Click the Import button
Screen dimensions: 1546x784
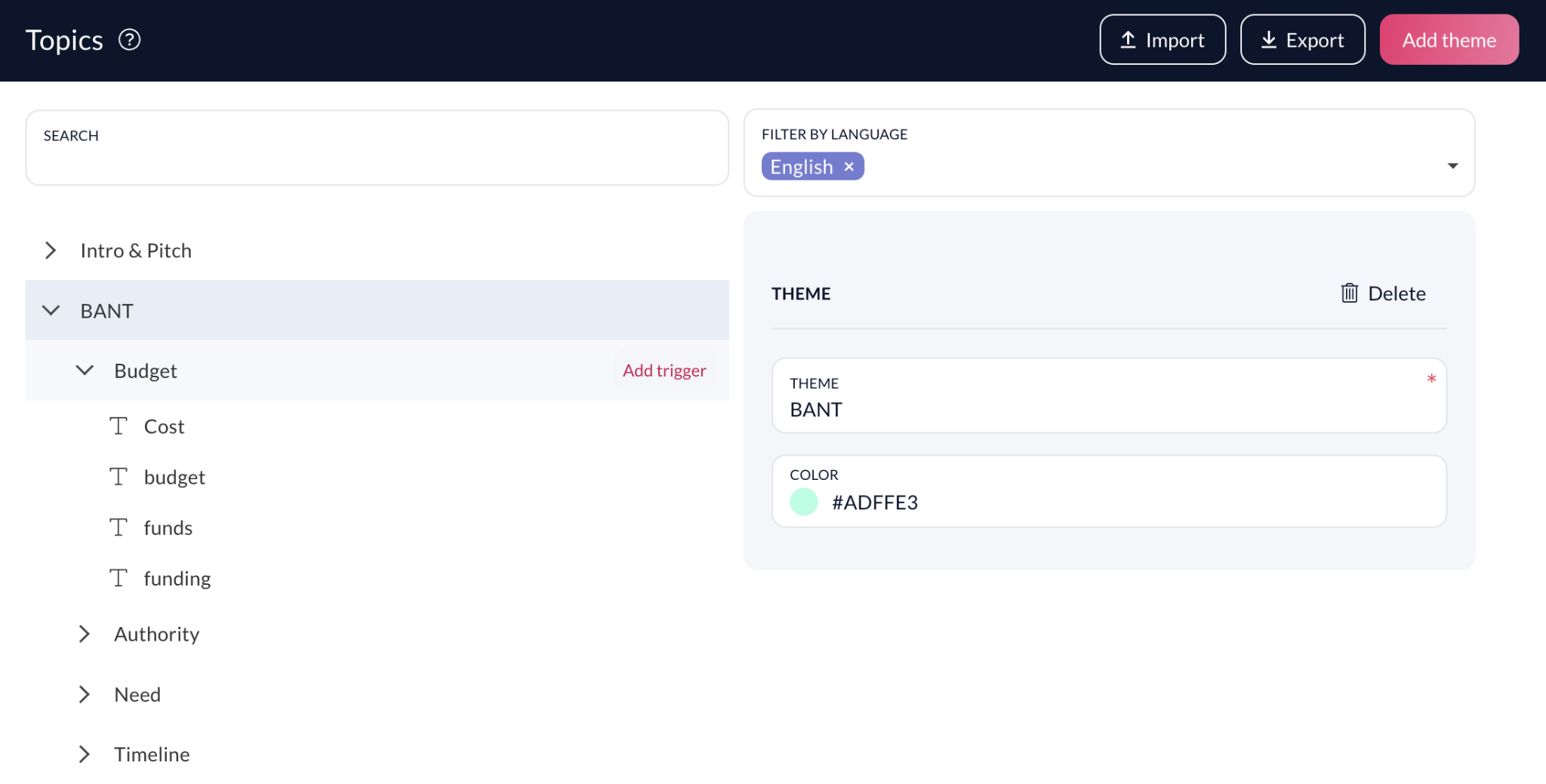click(x=1163, y=40)
